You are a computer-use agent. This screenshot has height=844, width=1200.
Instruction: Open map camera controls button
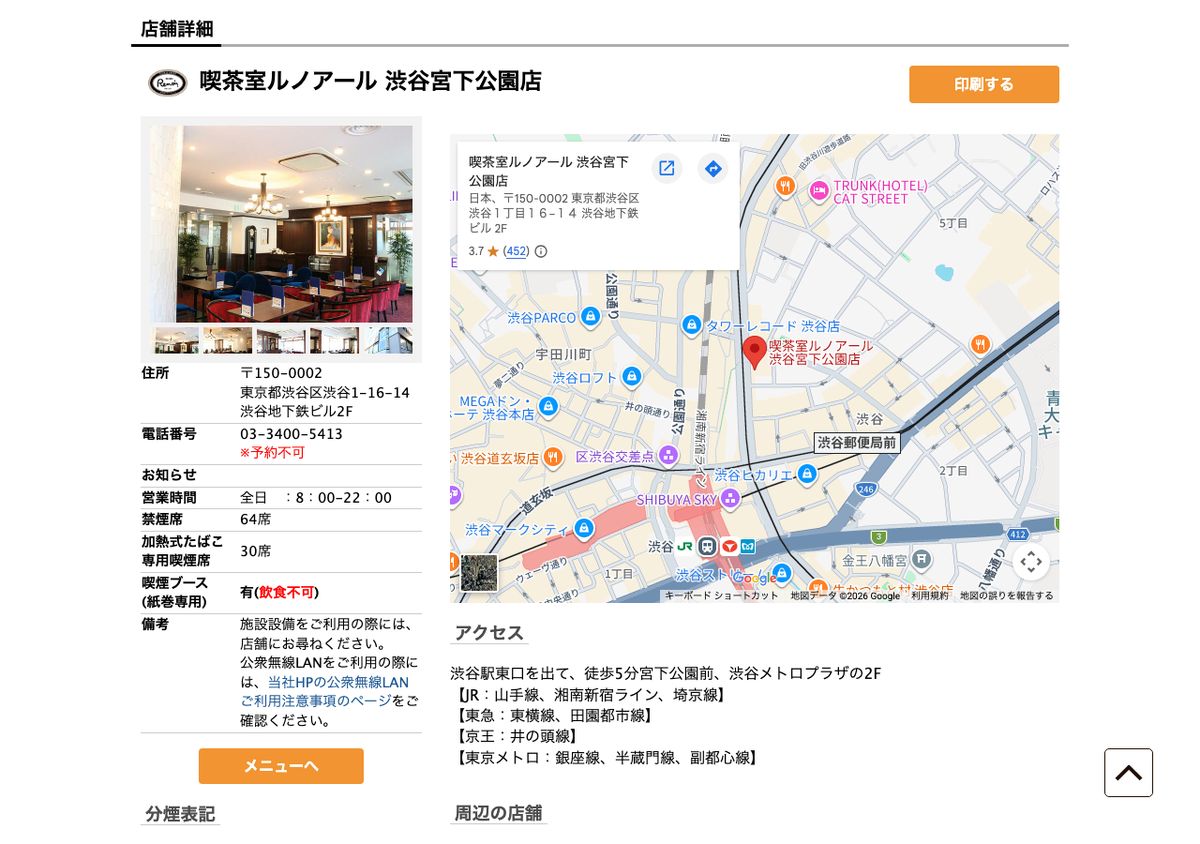pyautogui.click(x=1031, y=562)
